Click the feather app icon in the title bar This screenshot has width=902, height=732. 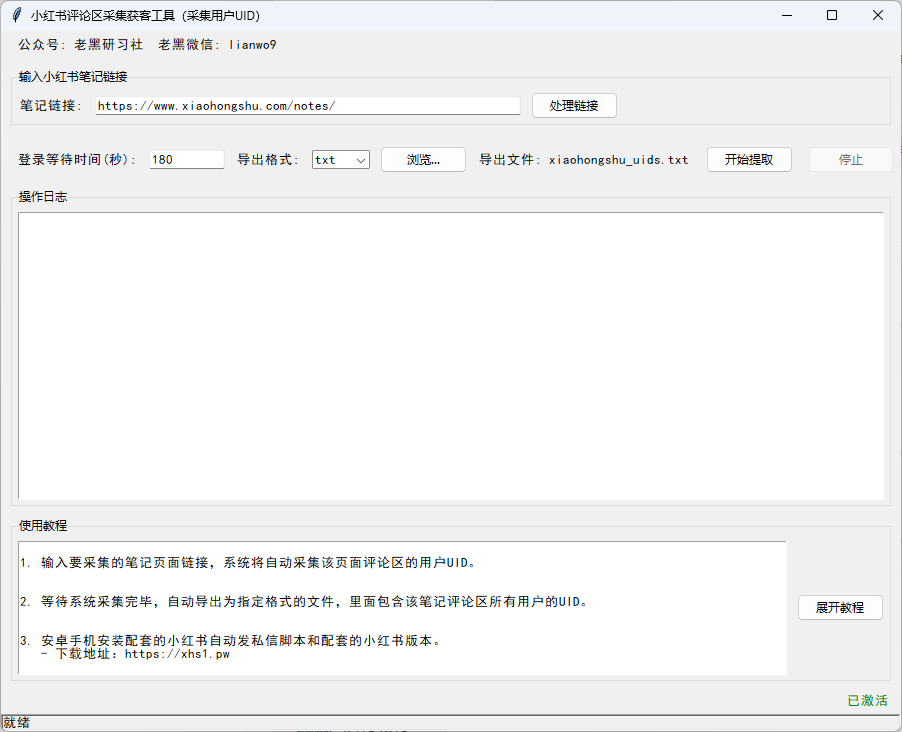click(x=17, y=13)
